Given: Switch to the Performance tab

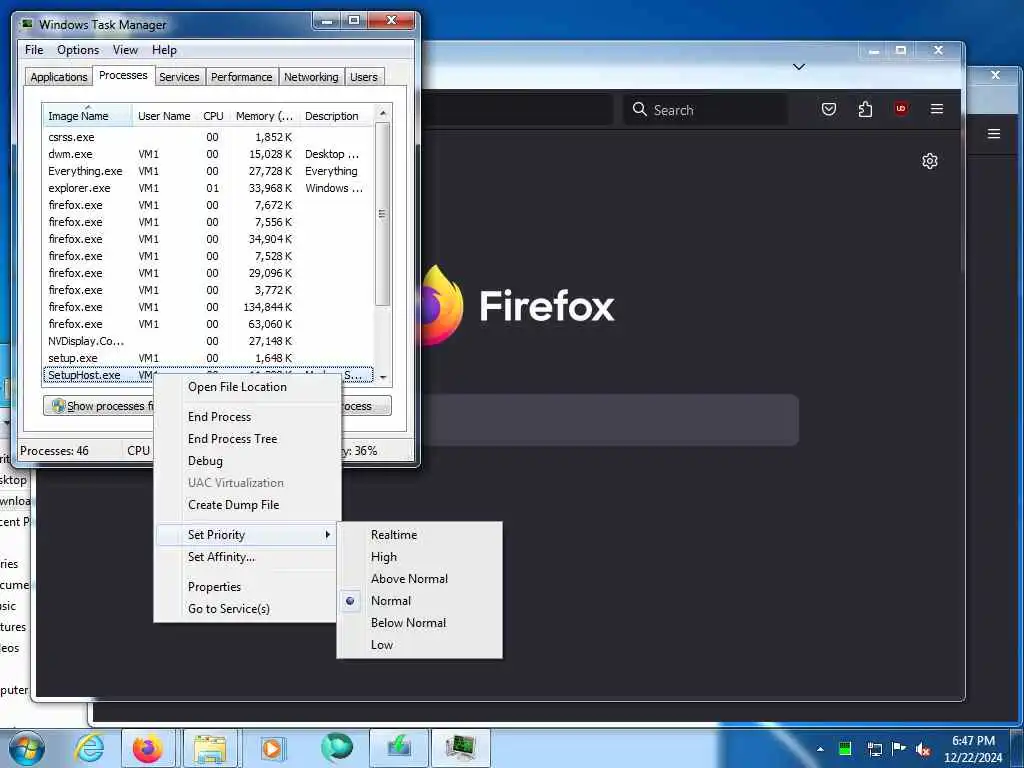Looking at the screenshot, I should pyautogui.click(x=242, y=77).
